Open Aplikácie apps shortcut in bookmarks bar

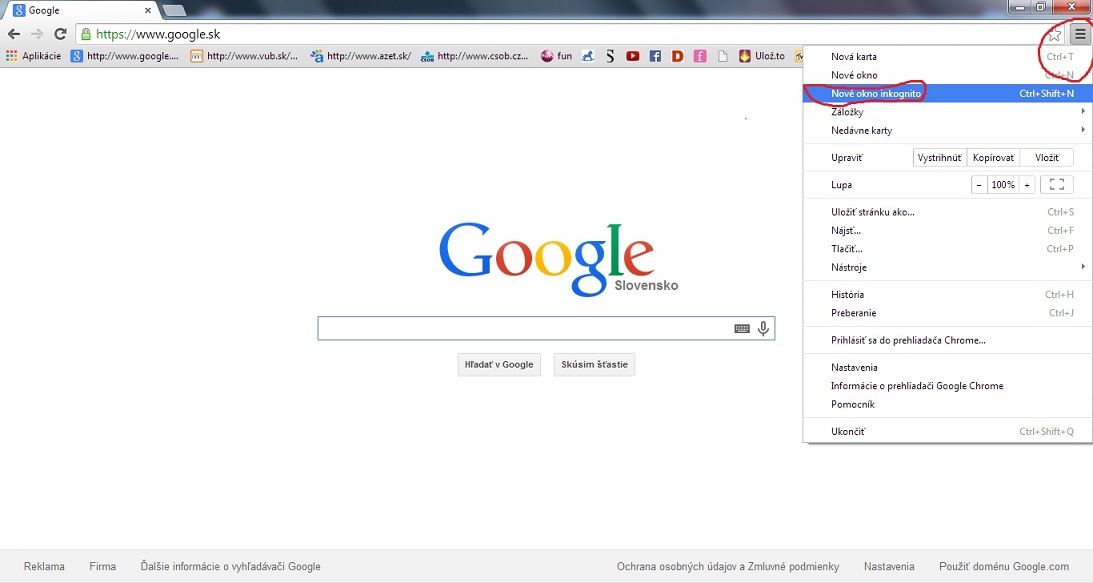[35, 57]
